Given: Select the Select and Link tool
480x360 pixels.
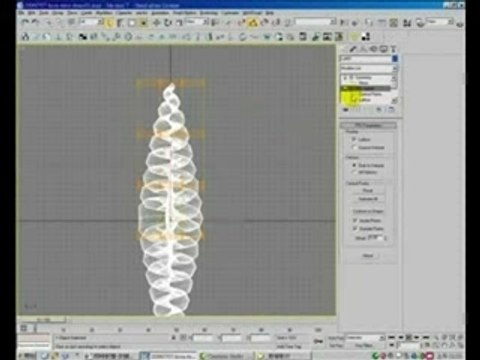Looking at the screenshot, I should pos(49,22).
